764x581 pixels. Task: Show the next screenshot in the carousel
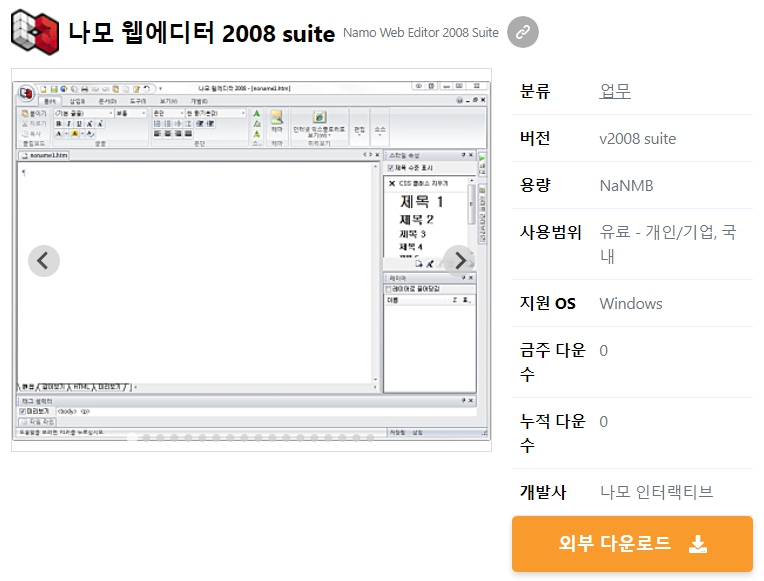click(459, 261)
